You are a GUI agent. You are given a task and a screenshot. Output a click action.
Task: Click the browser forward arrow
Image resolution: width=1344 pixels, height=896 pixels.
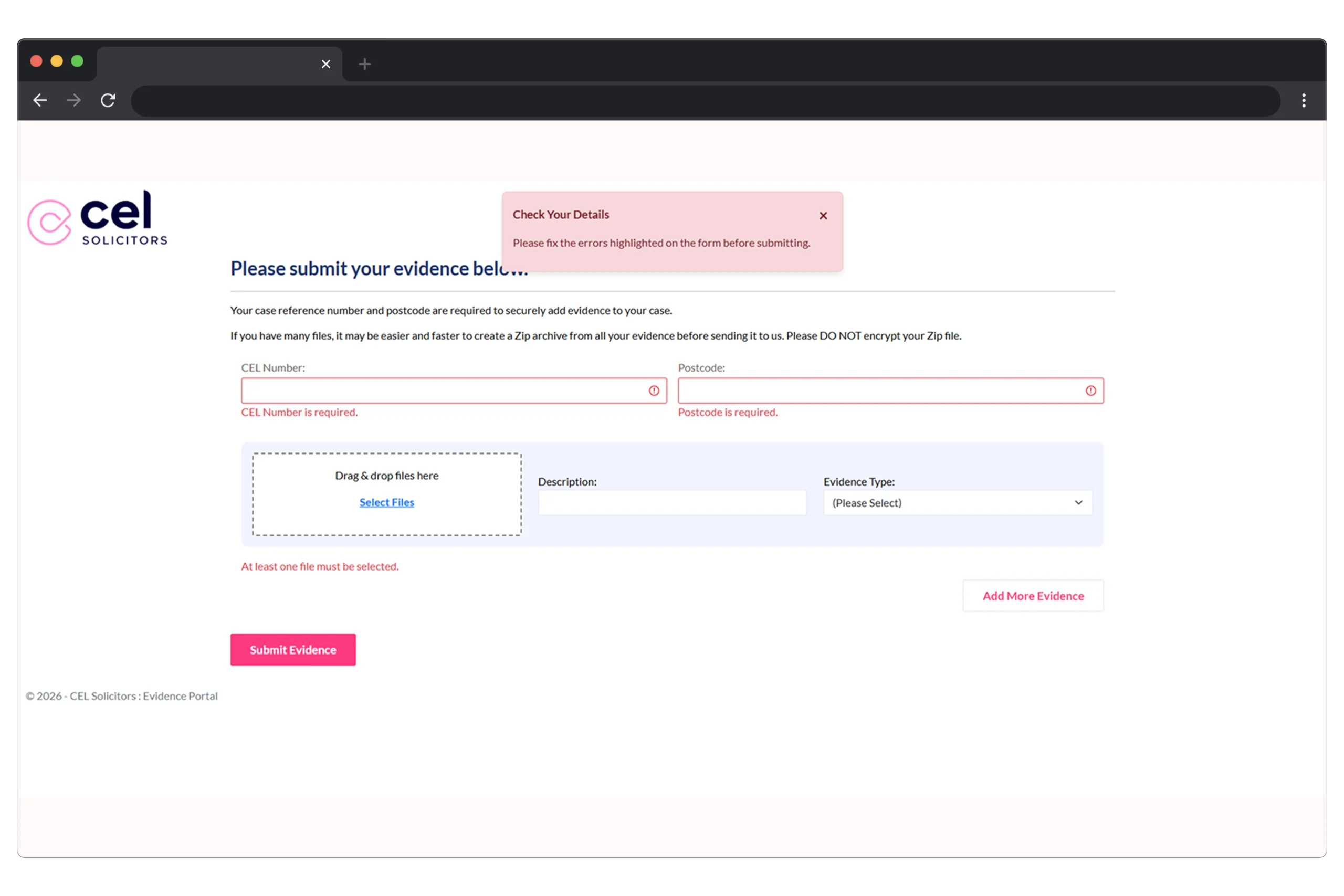click(73, 101)
